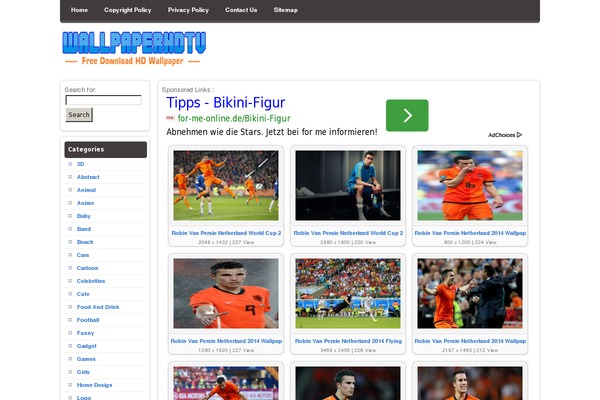Screen dimensions: 600x400
Task: Click the '2048 x 1432 | 227 View' text
Action: tap(226, 242)
